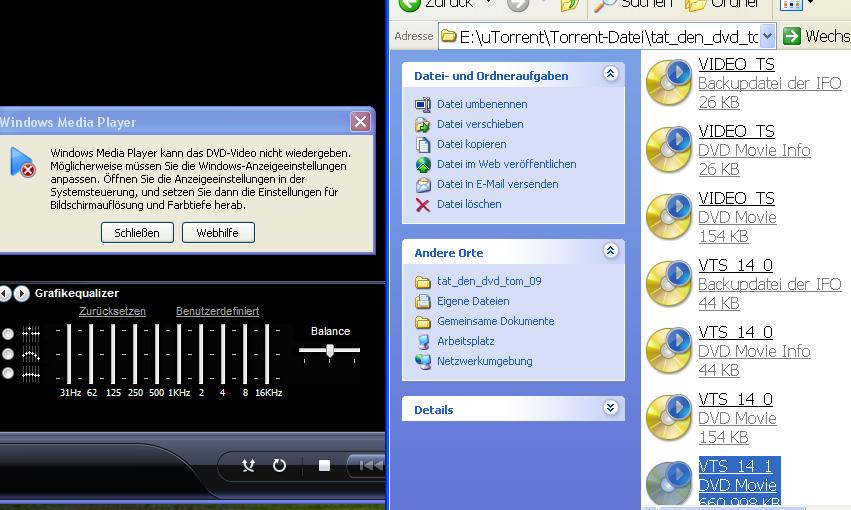
Task: Click the Zurücksetzen equalizer link
Action: point(112,311)
